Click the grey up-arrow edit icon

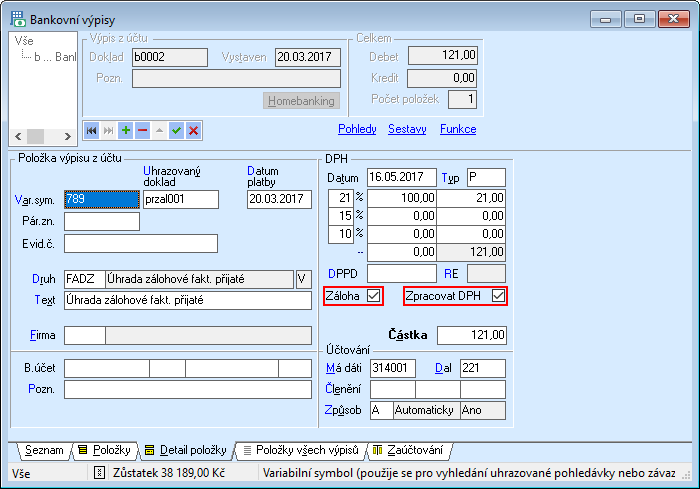(x=159, y=130)
